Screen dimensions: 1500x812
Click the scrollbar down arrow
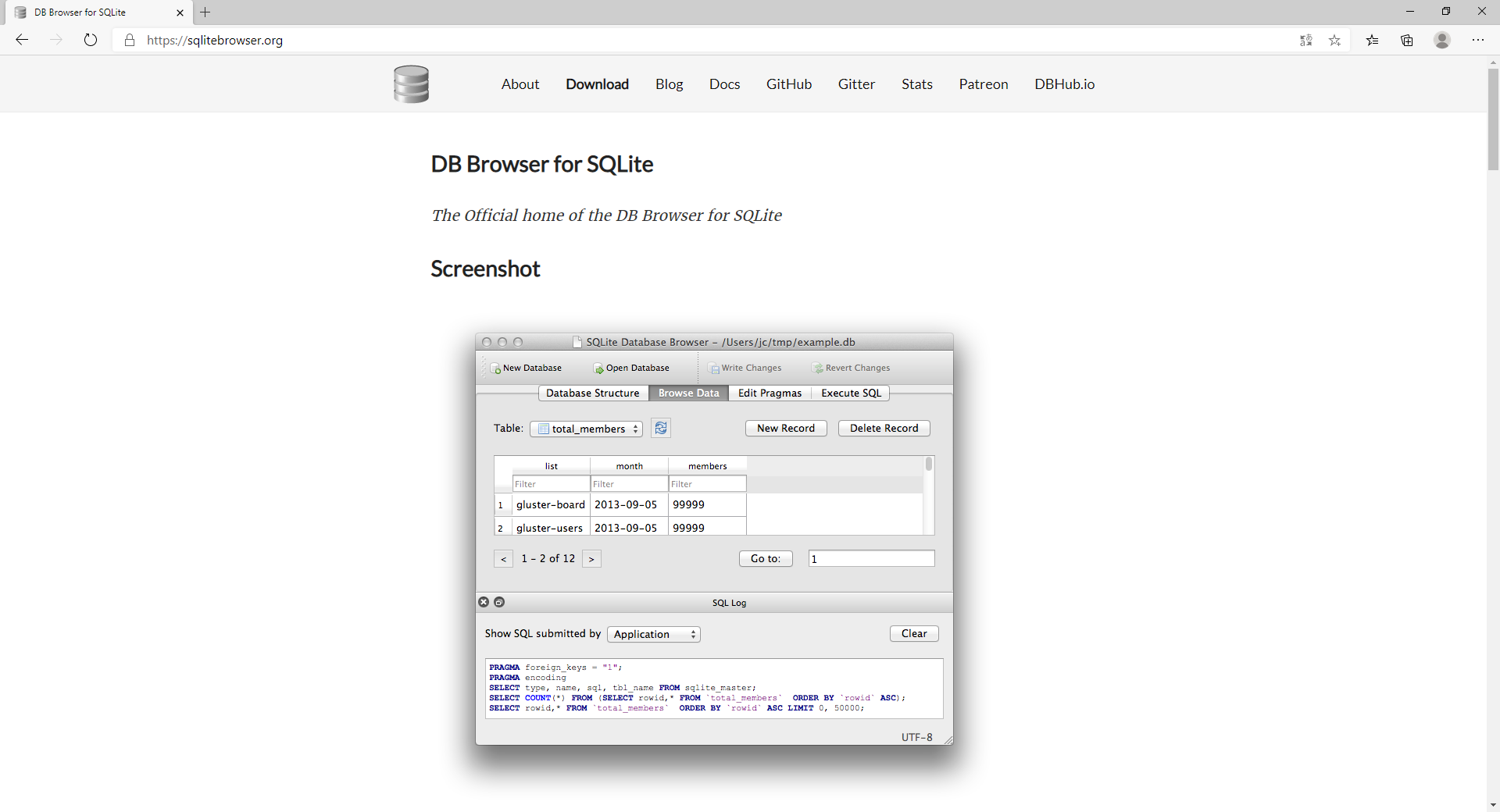click(x=1493, y=805)
